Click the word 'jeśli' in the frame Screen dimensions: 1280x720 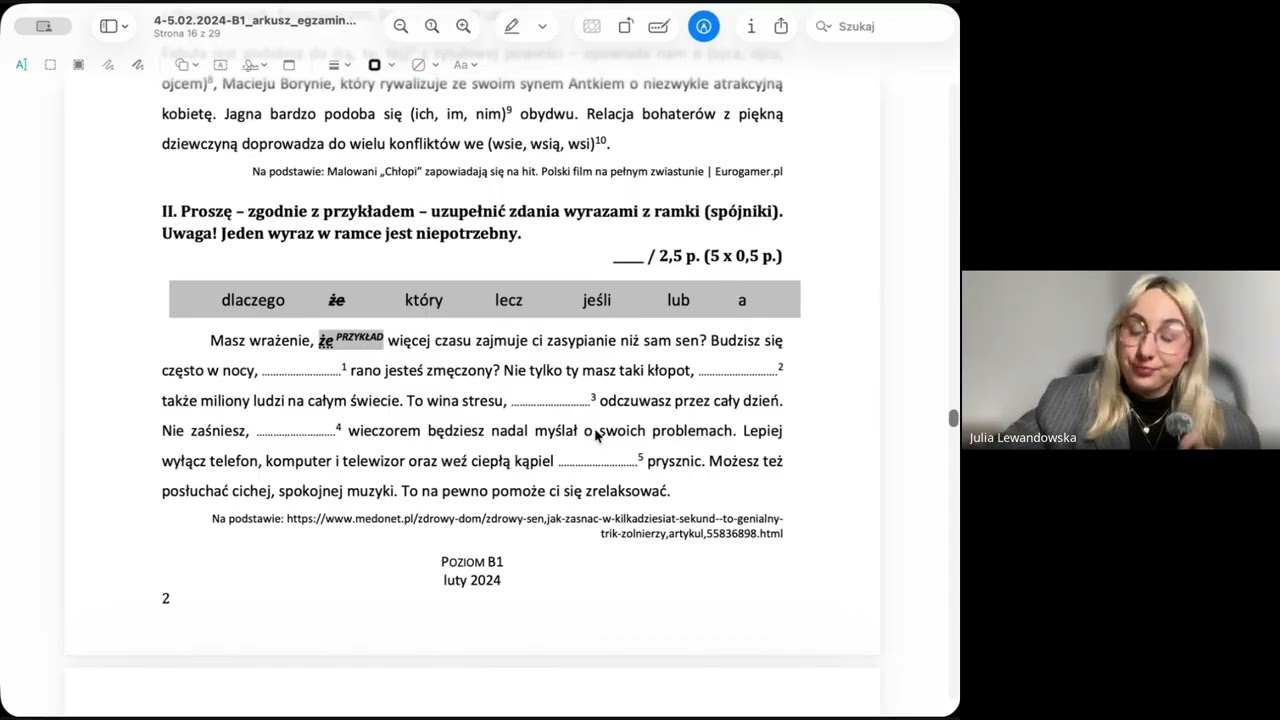click(597, 300)
